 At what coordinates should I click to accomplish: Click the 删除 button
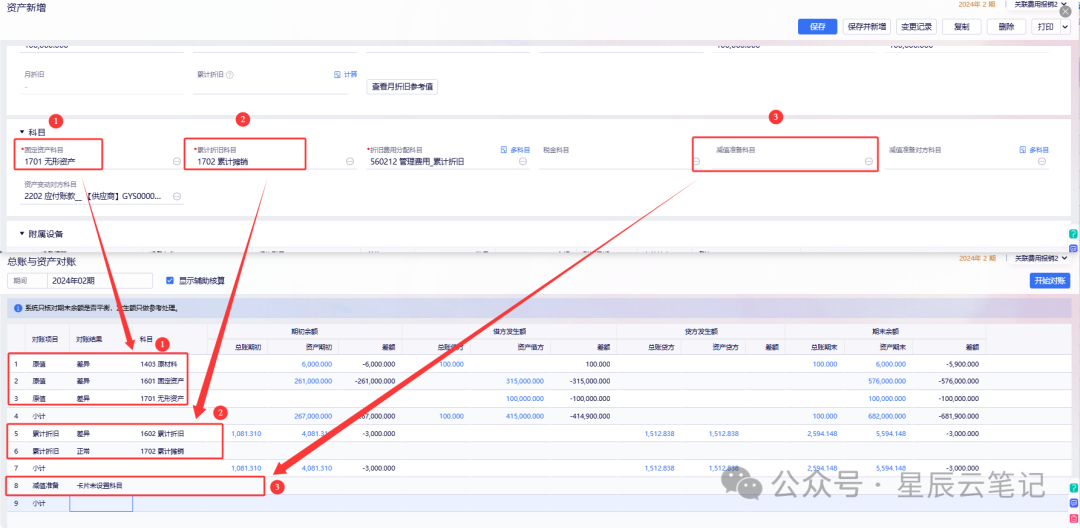[x=1006, y=27]
